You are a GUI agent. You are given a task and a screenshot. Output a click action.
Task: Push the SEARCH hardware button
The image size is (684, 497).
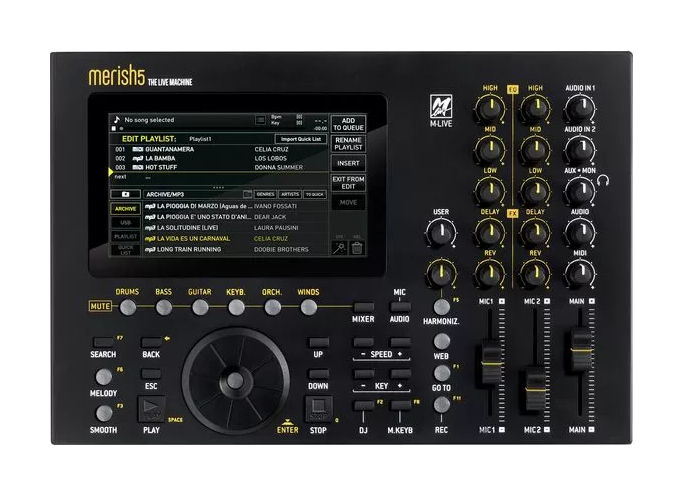[103, 342]
